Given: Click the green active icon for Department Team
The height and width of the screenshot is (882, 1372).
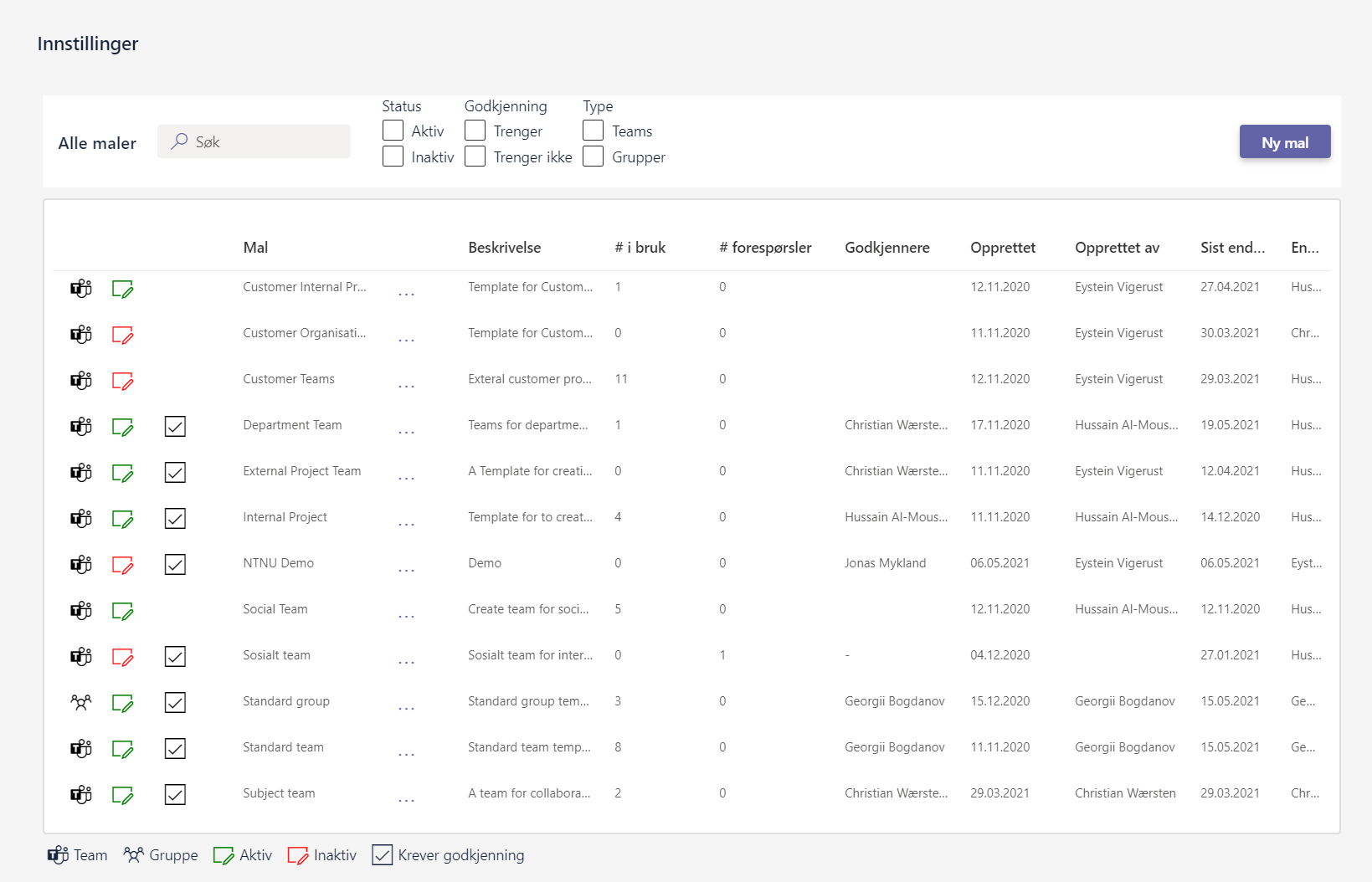Looking at the screenshot, I should [123, 427].
